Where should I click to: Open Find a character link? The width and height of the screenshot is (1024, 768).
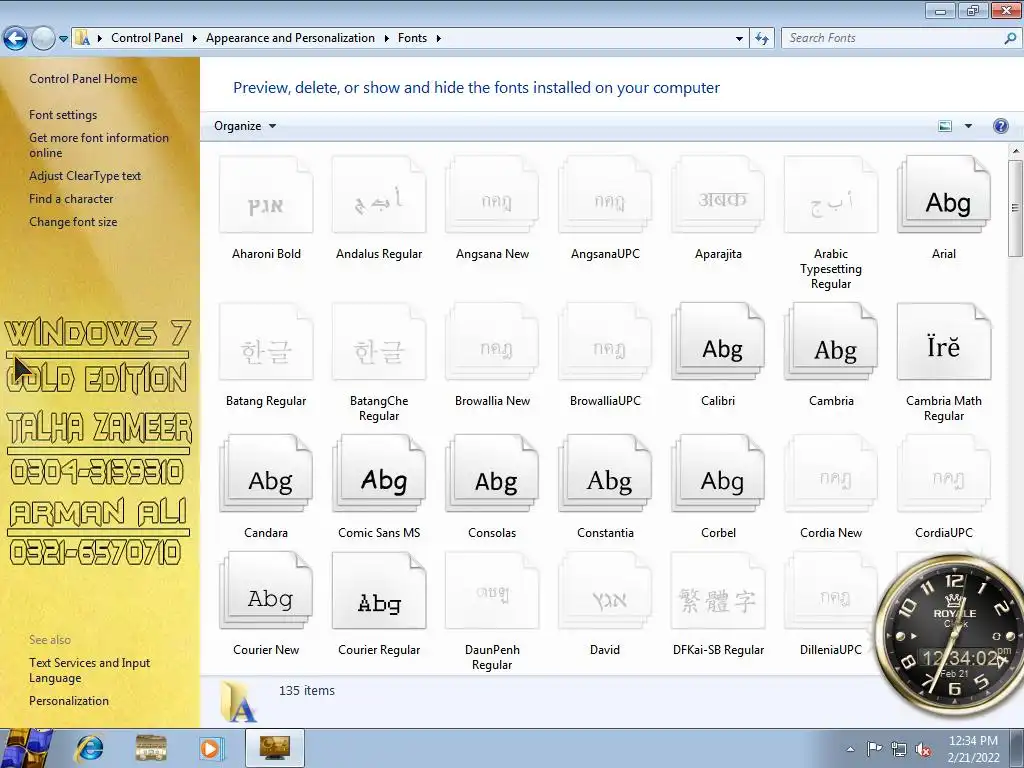[71, 199]
